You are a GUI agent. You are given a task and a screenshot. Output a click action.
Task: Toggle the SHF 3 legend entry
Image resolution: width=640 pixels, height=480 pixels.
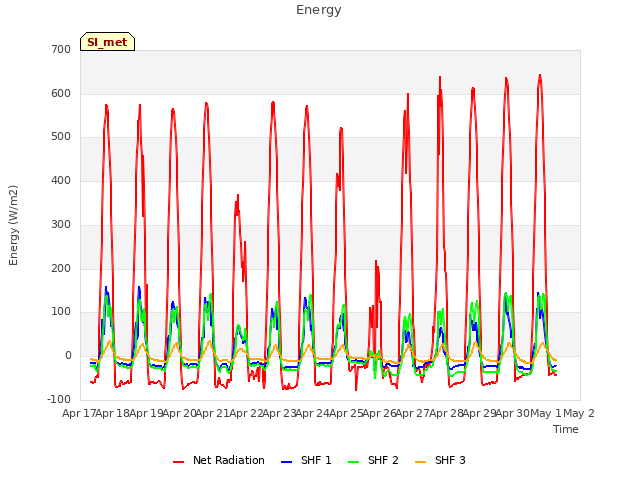440,460
